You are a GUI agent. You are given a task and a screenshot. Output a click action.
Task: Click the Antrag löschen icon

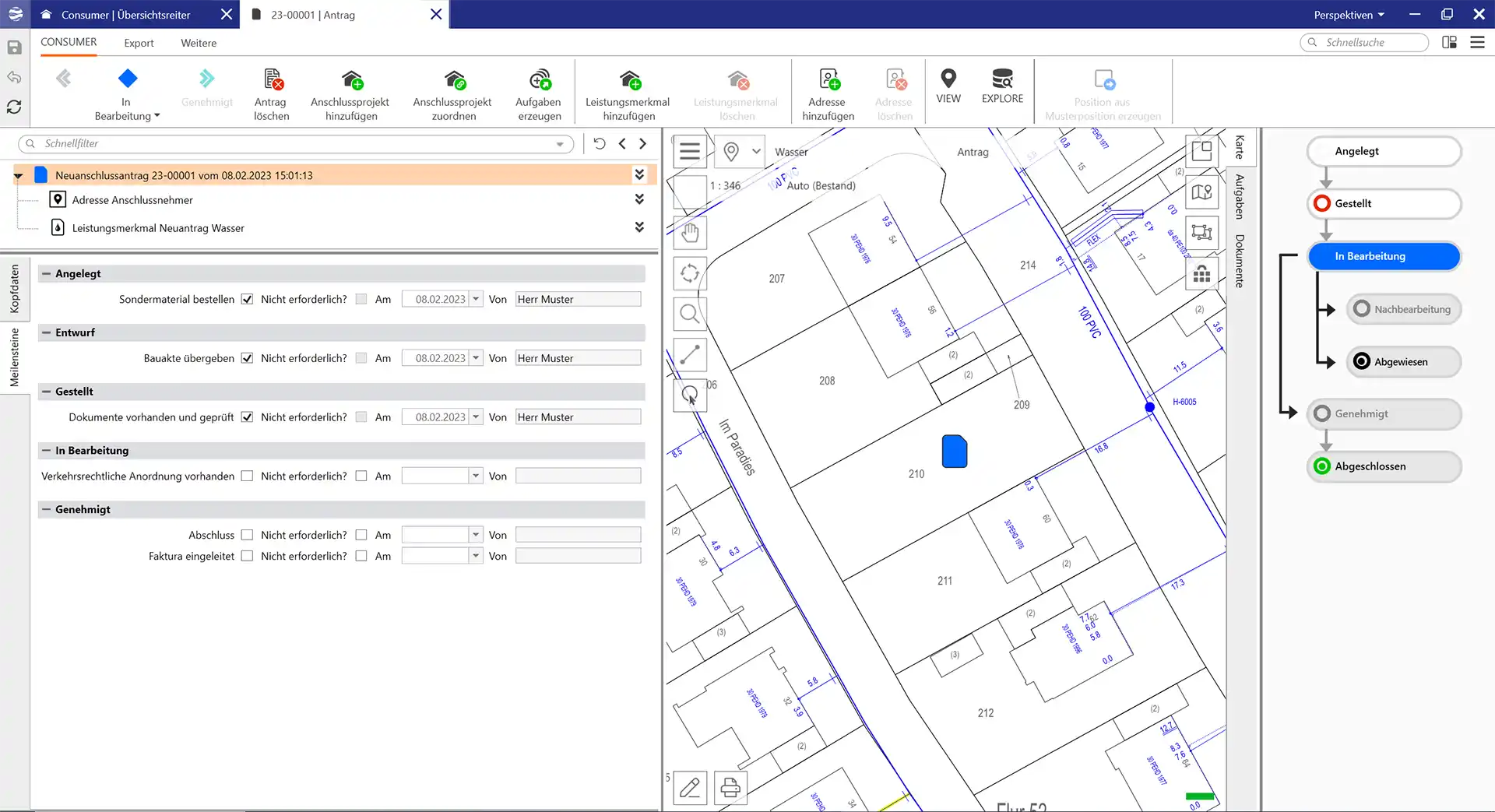271,80
